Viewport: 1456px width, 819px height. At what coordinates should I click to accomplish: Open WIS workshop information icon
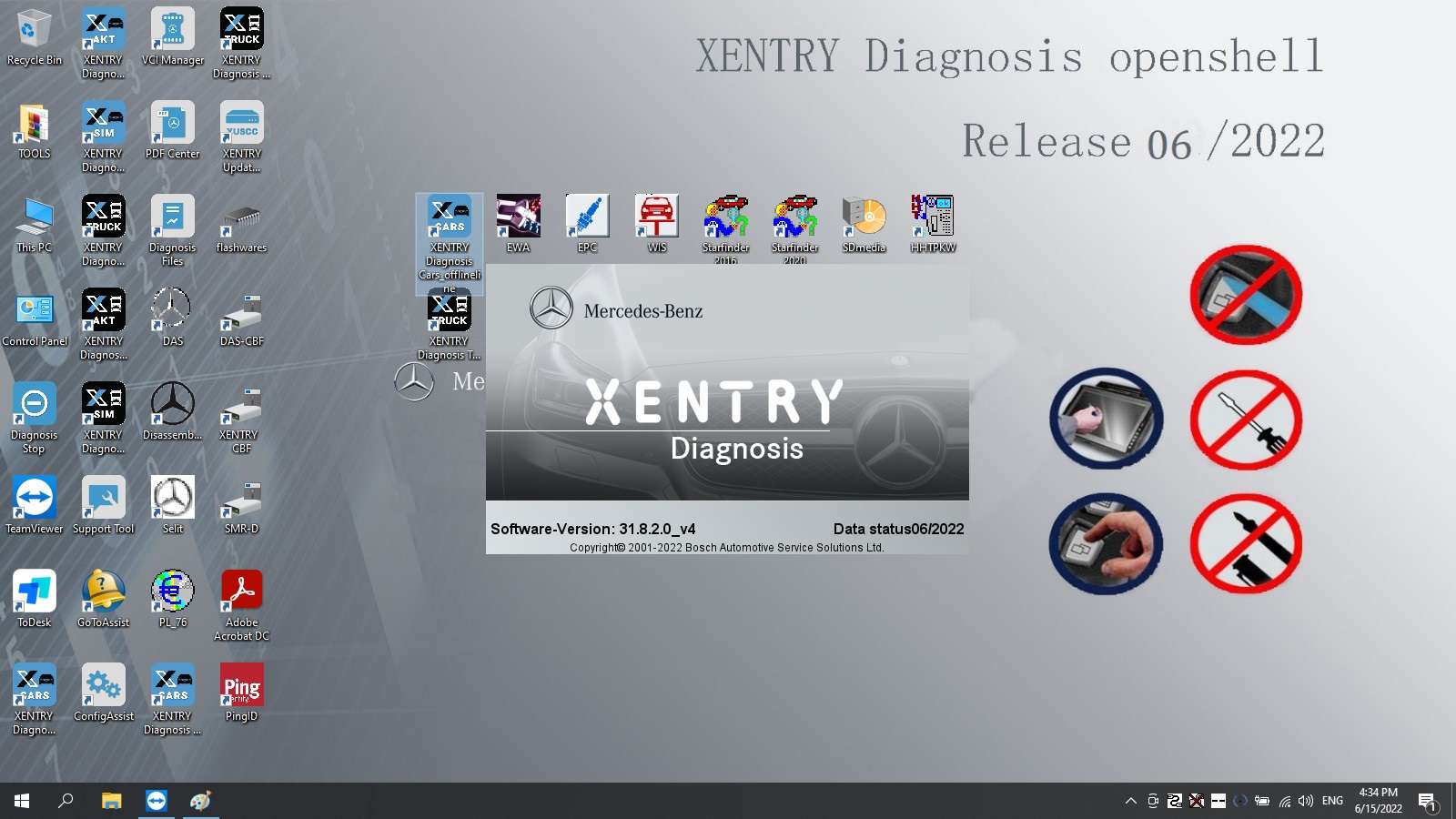[657, 224]
